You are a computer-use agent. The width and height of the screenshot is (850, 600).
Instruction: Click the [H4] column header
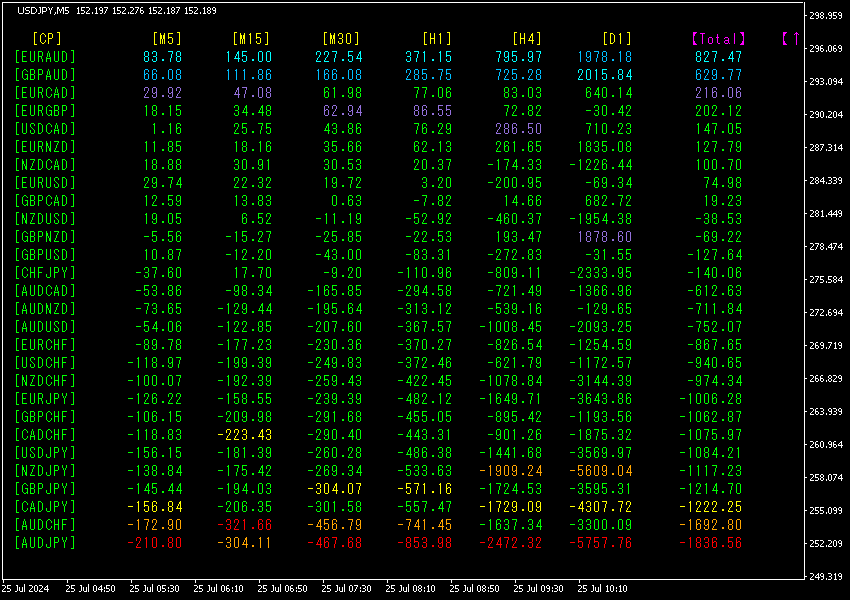[x=527, y=38]
